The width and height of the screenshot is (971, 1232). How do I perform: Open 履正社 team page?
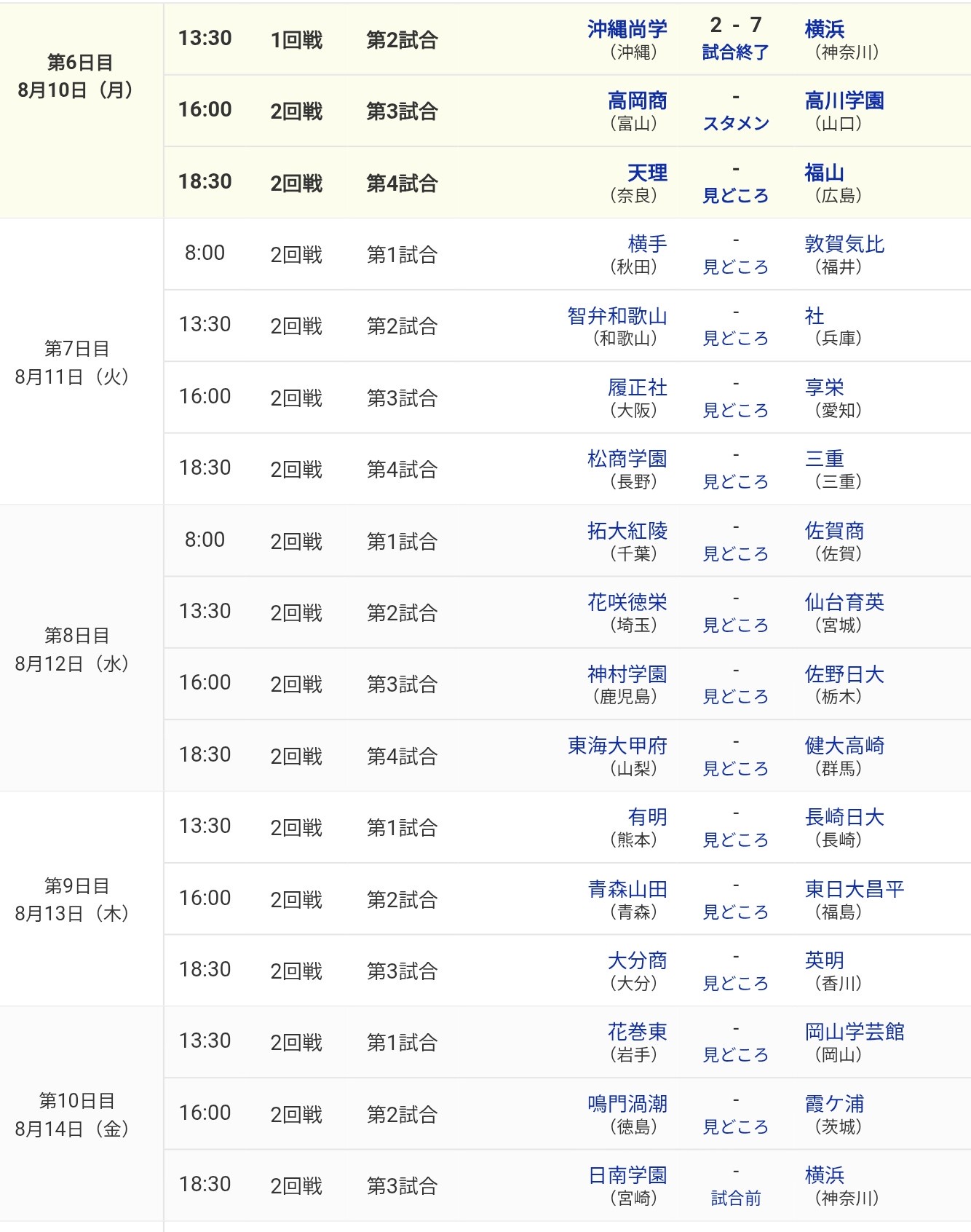point(637,387)
